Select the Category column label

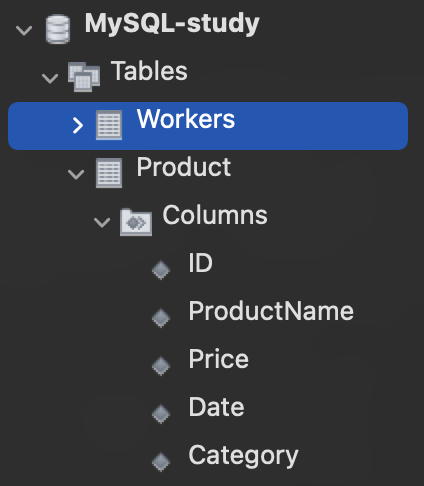coord(243,456)
